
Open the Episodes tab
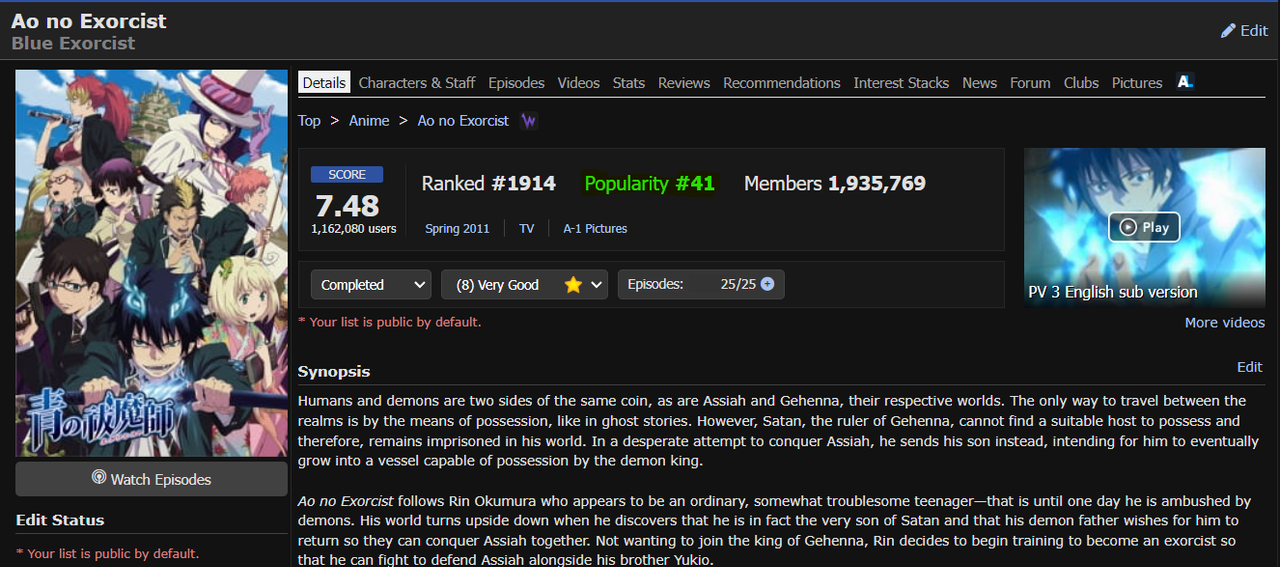[x=517, y=83]
